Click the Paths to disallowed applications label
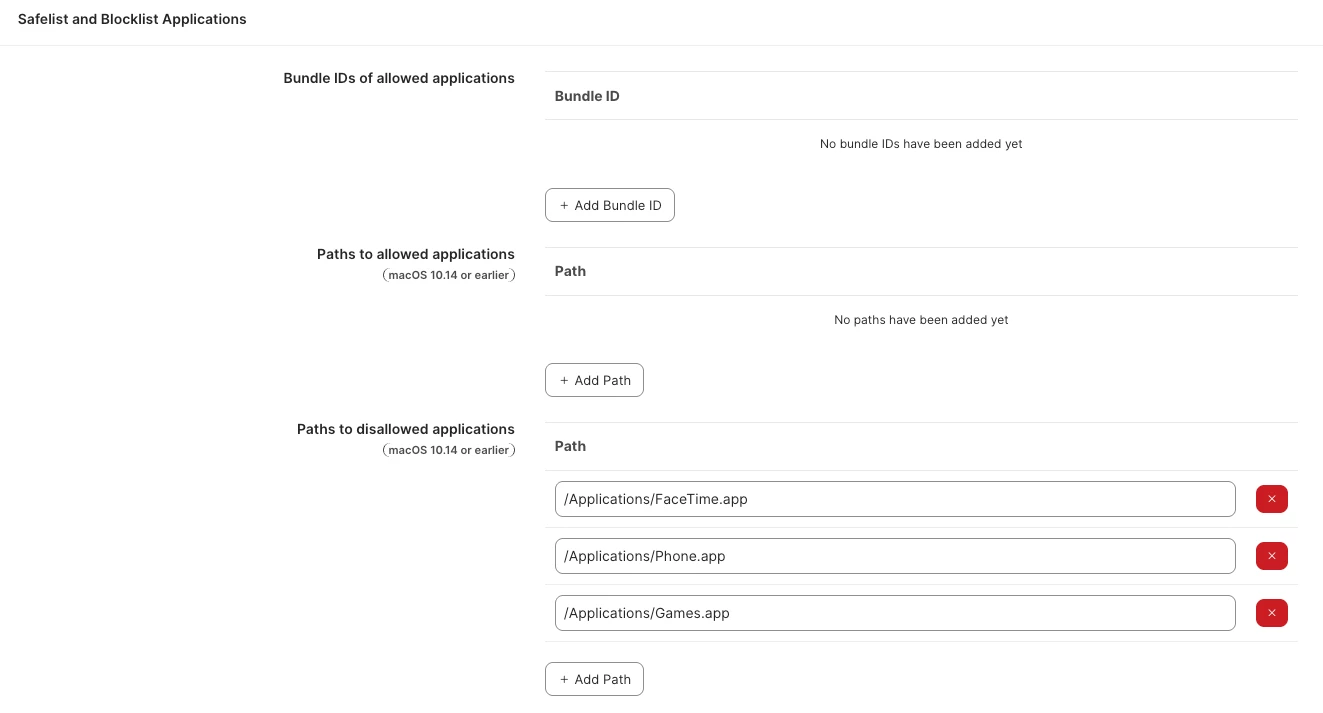This screenshot has width=1323, height=713. tap(406, 429)
